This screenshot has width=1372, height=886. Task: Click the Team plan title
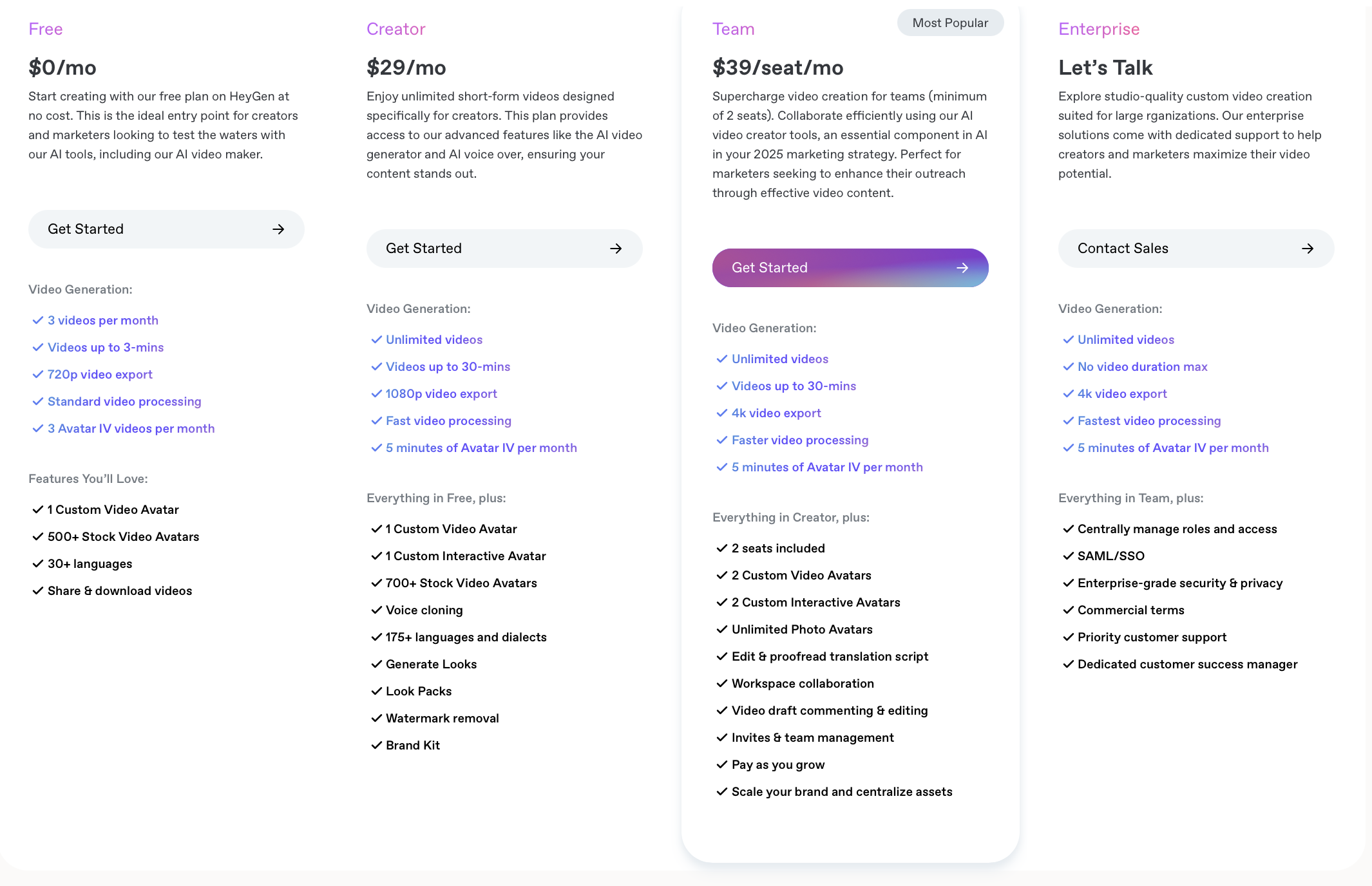pos(733,29)
